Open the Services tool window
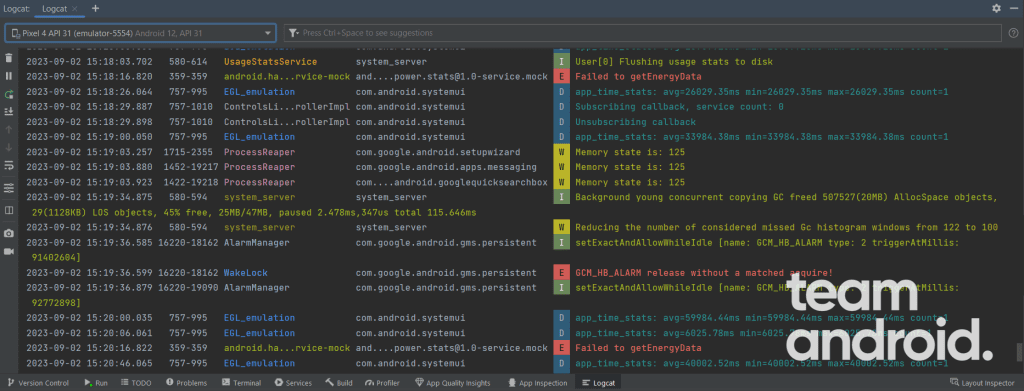This screenshot has width=1024, height=391. click(293, 383)
